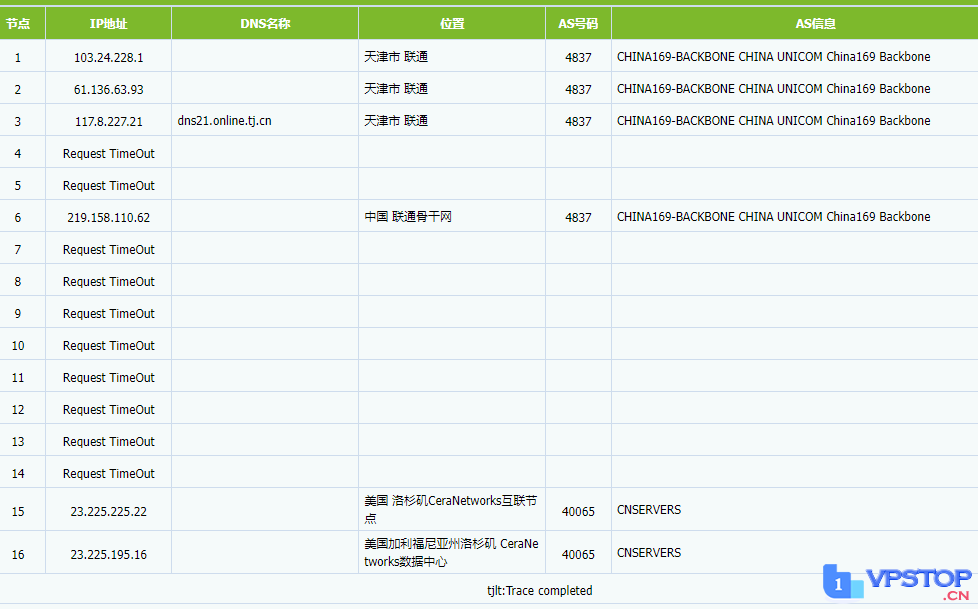The image size is (978, 609).
Task: Select Request TimeOut on hop 12
Action: (109, 409)
